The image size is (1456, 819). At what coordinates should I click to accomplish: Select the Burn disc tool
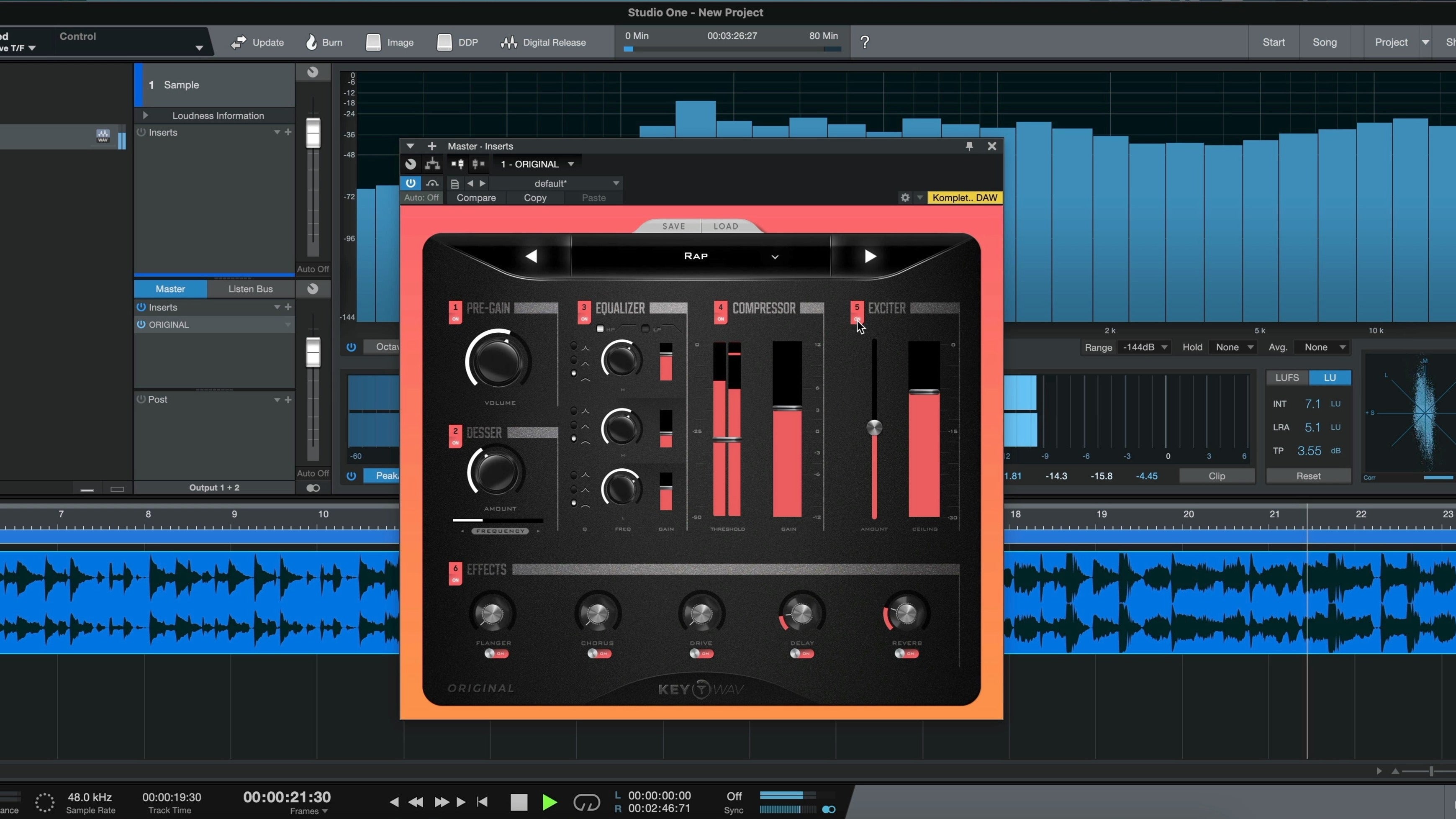click(x=324, y=42)
